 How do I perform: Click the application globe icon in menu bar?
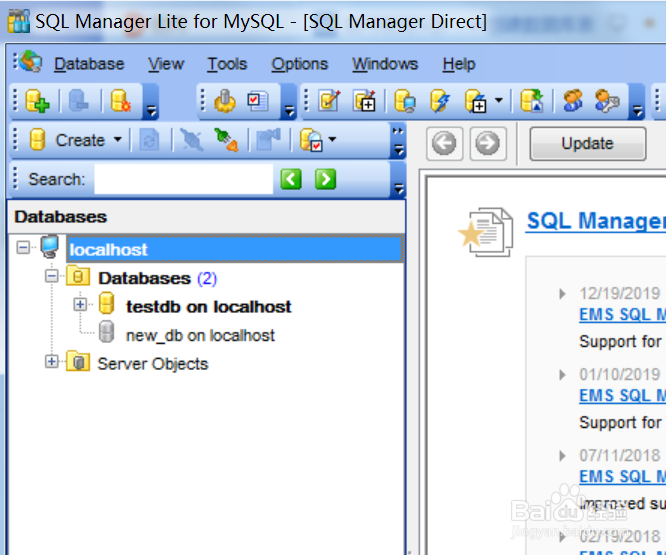31,62
